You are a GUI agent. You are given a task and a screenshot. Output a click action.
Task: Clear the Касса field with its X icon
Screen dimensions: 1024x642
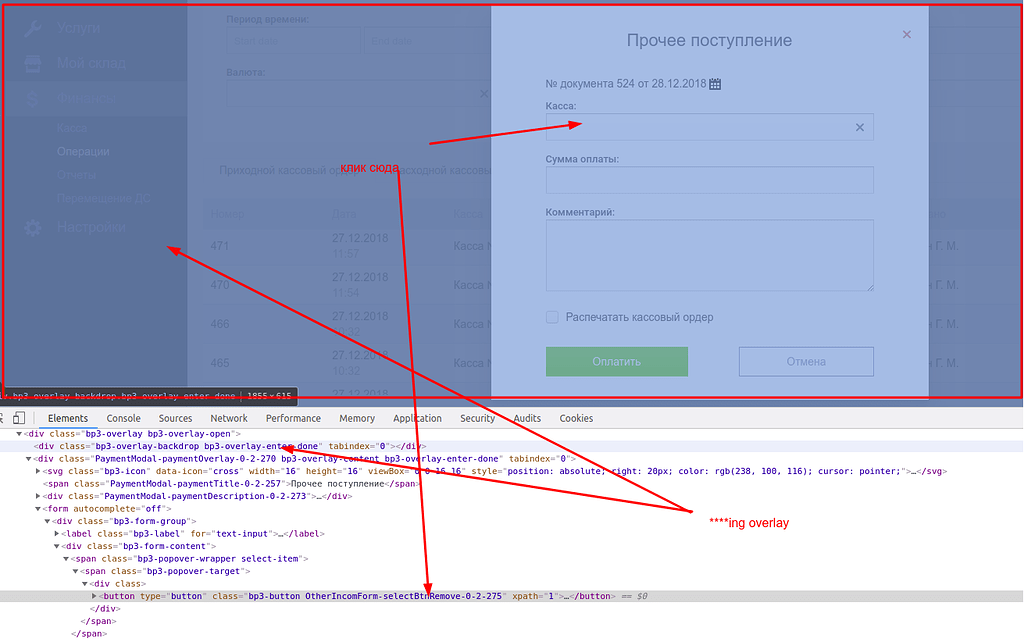859,127
